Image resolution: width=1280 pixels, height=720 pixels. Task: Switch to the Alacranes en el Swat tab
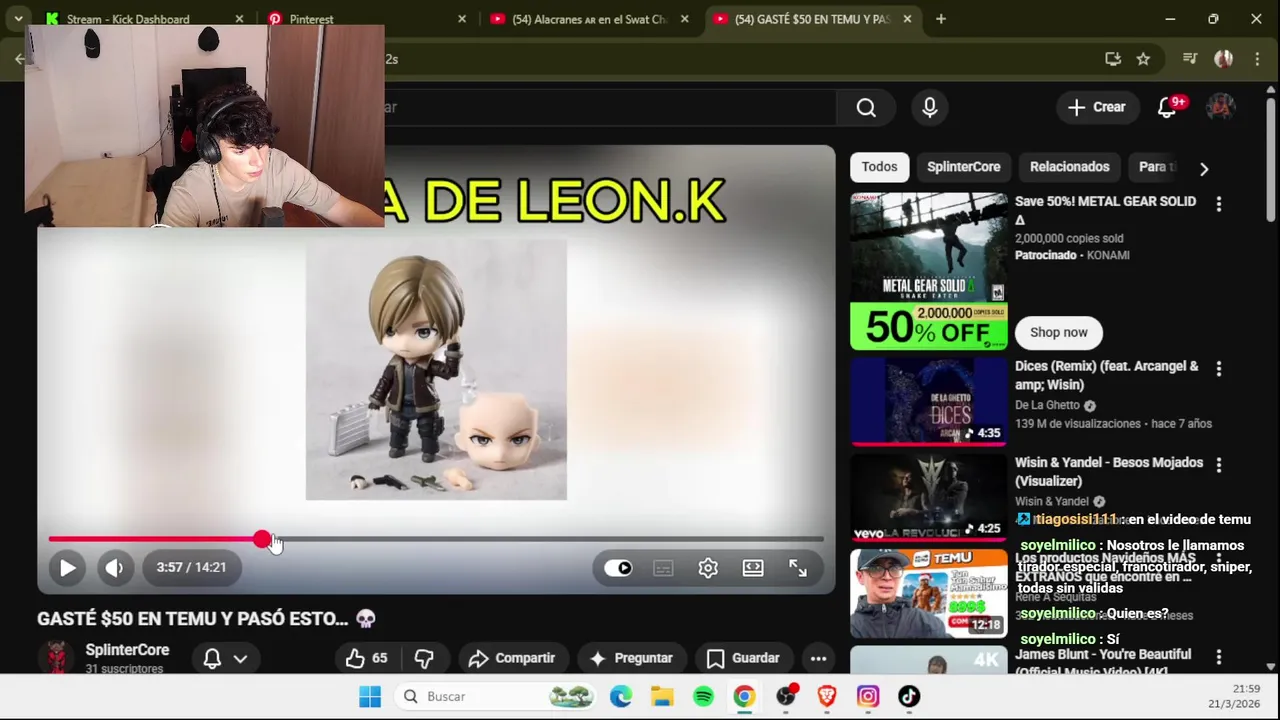[x=588, y=19]
